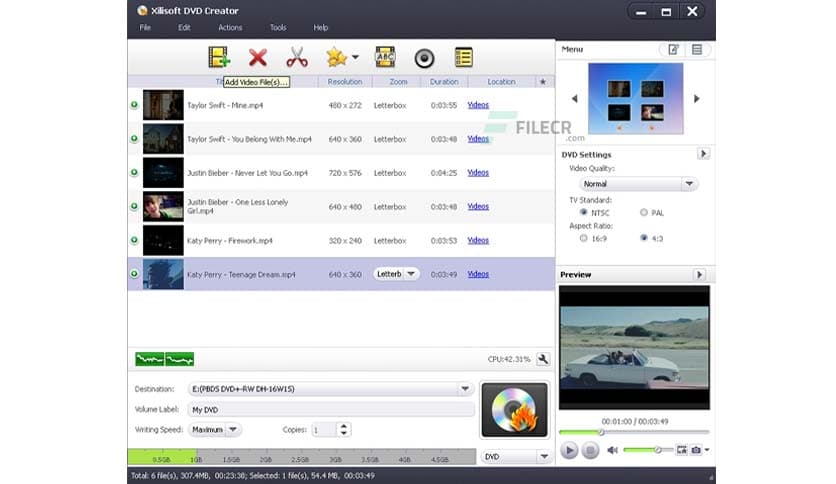Sort by Resolution column header
Screen dimensions: 836x484
click(x=344, y=82)
